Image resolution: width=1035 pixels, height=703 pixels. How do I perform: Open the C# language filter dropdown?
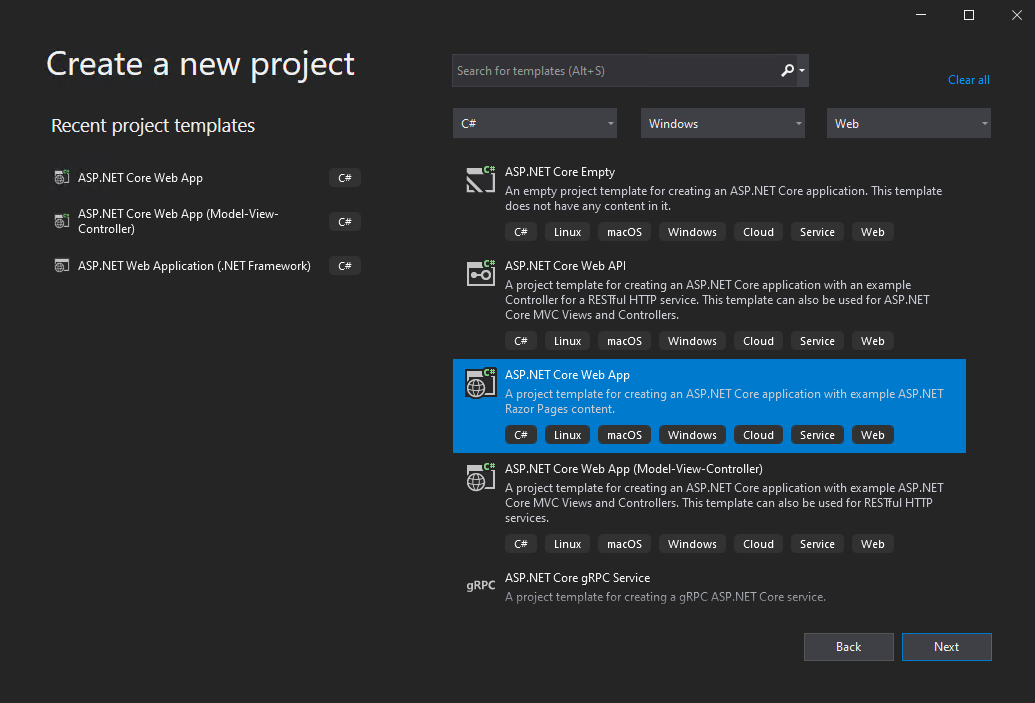(x=535, y=123)
